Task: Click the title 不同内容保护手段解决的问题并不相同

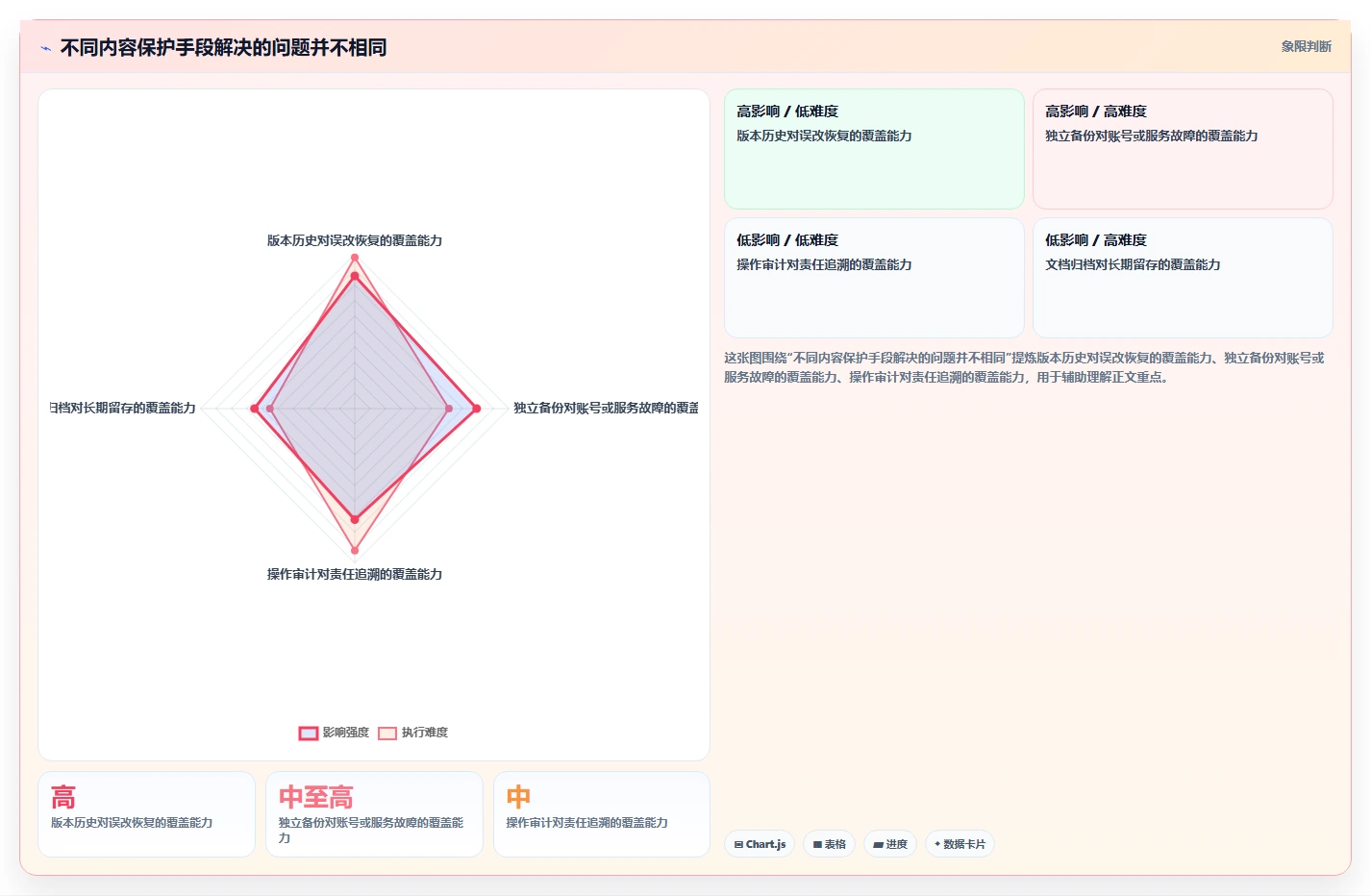Action: [223, 47]
